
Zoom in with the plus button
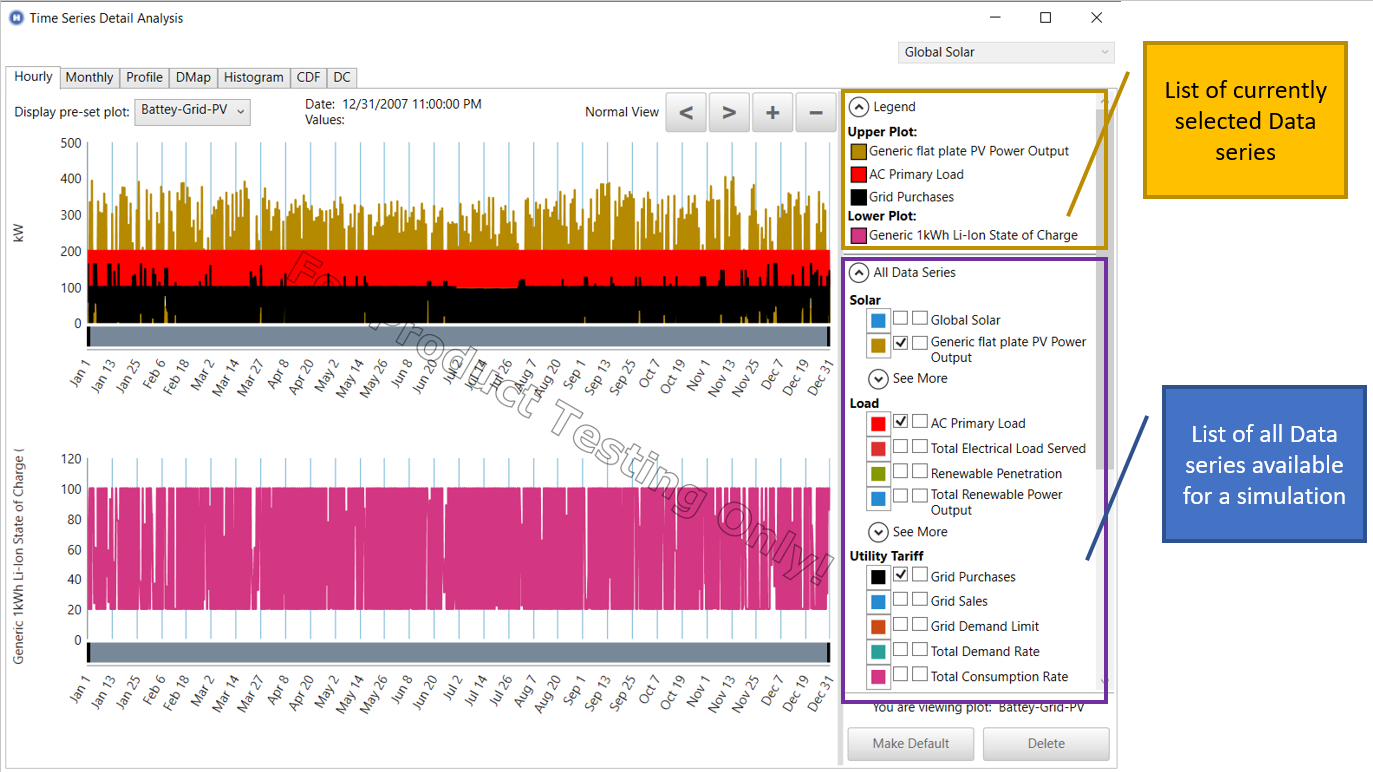772,113
